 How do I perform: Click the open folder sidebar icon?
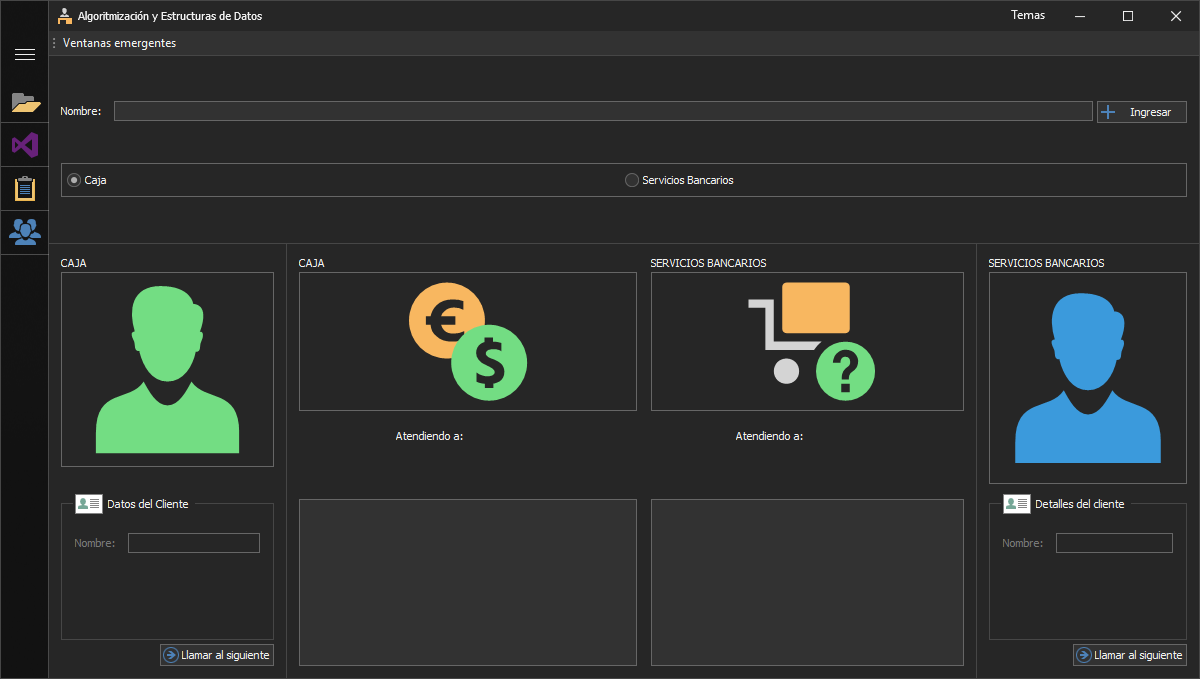[x=25, y=101]
